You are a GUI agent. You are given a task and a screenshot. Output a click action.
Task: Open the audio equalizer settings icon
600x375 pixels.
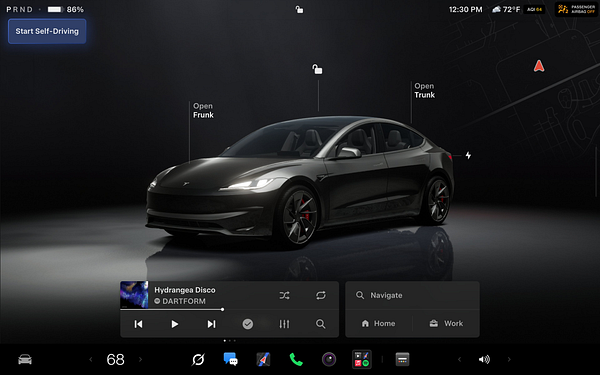pos(284,324)
